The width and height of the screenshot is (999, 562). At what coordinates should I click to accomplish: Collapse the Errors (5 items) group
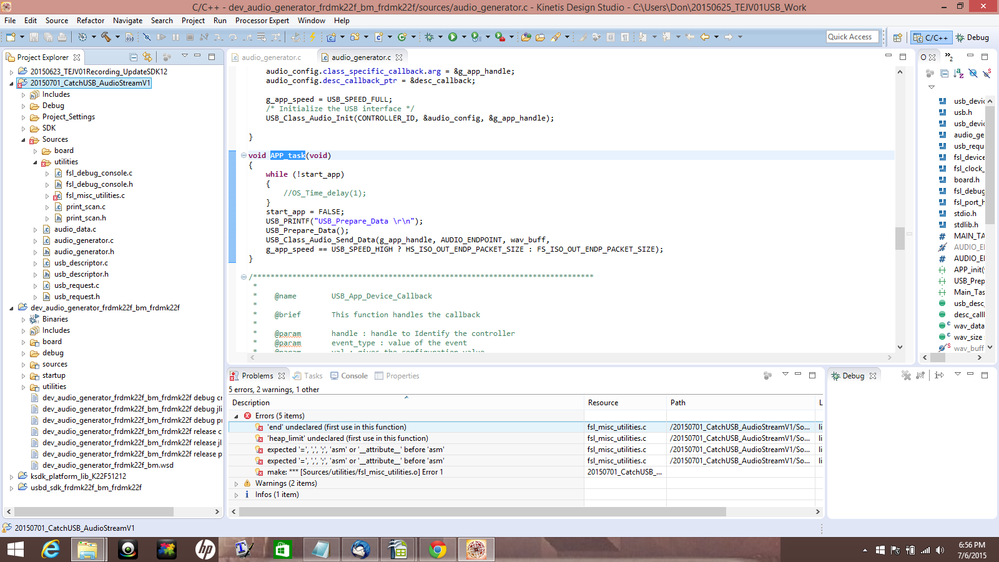[x=236, y=416]
